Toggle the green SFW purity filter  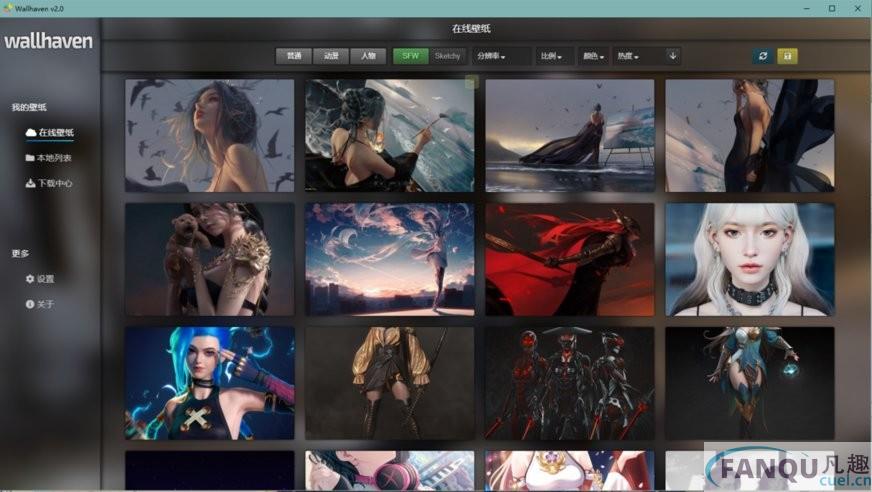coord(410,56)
